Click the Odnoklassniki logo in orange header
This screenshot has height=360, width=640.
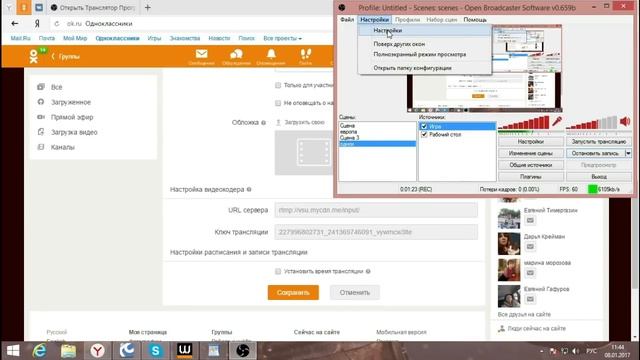34,56
